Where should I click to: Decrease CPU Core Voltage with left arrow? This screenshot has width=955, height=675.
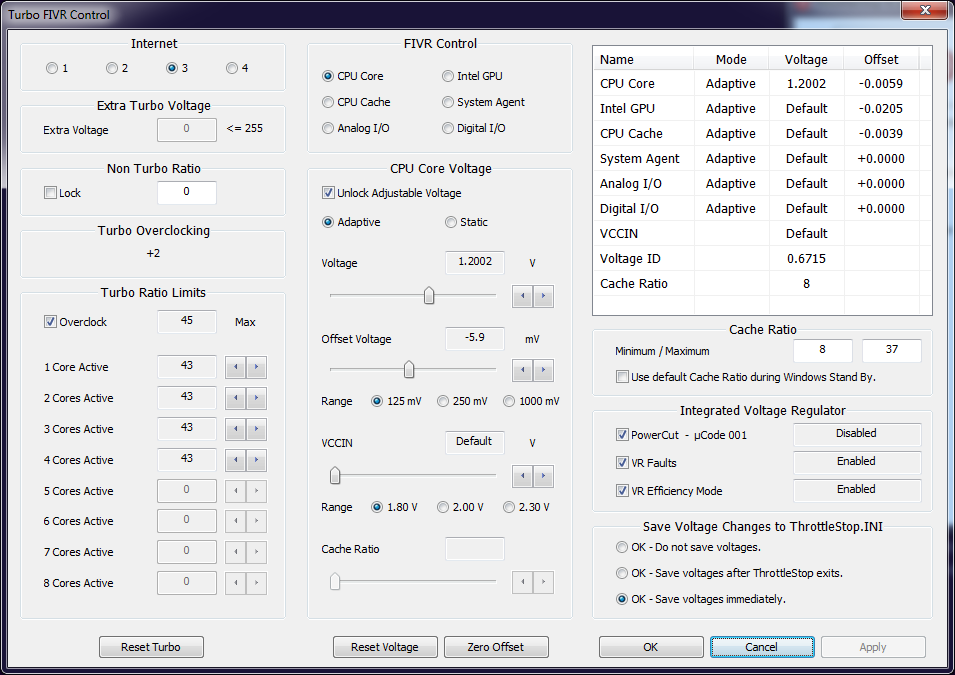(523, 296)
